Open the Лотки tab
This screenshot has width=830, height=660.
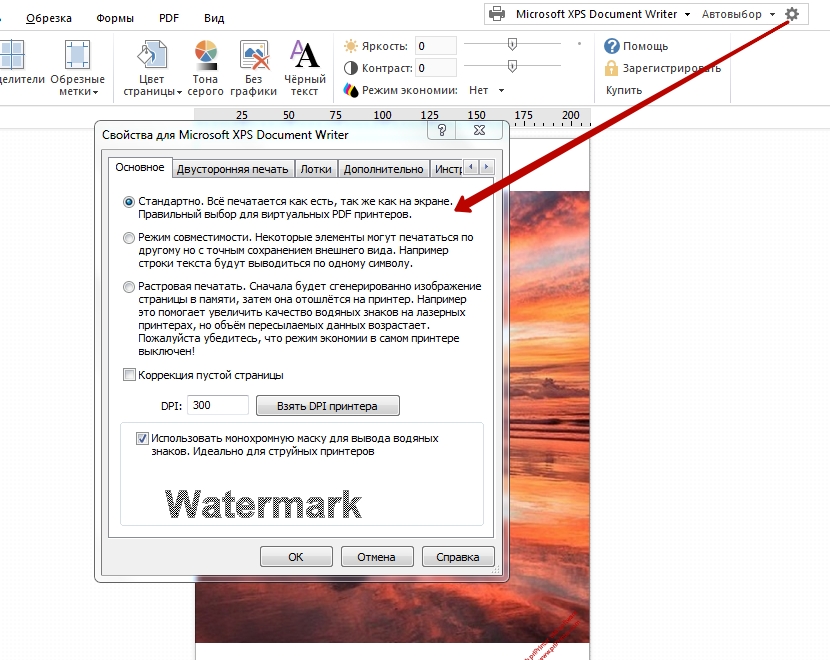[316, 169]
